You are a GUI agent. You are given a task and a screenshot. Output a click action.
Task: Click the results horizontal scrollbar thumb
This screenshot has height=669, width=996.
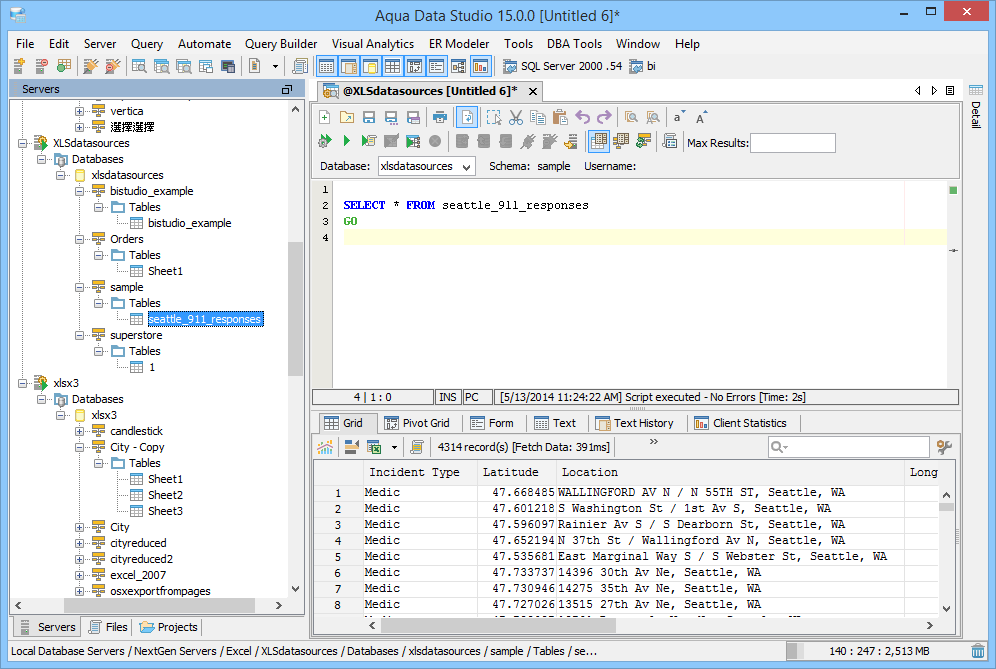point(498,626)
